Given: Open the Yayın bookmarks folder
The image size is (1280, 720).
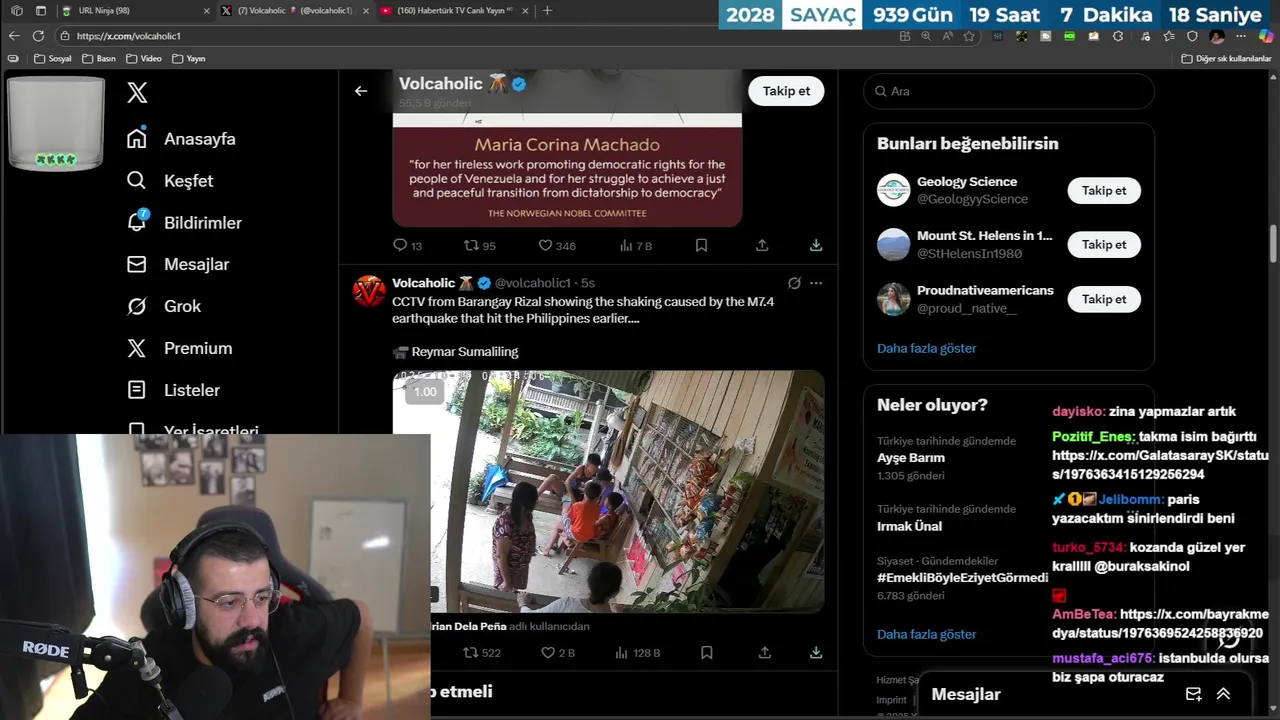Looking at the screenshot, I should click(189, 58).
